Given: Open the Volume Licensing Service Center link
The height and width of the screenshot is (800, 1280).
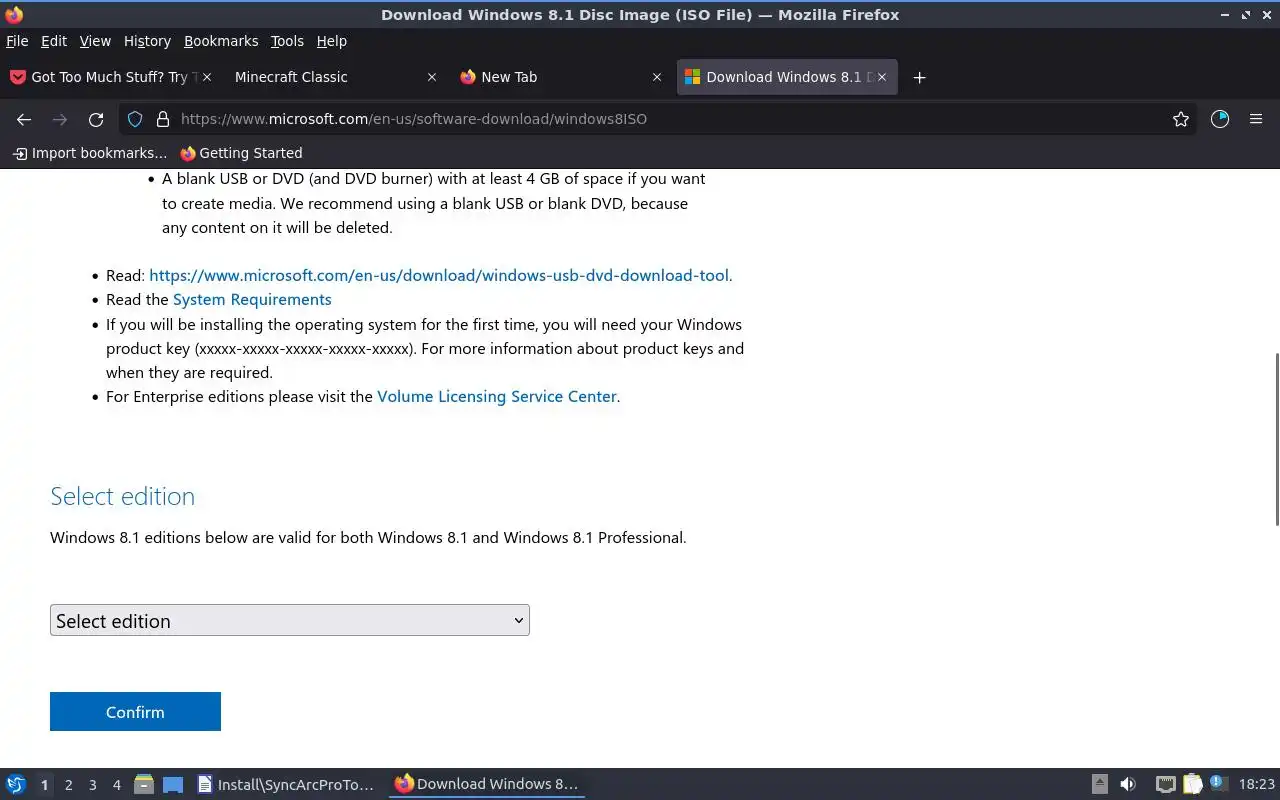Looking at the screenshot, I should (497, 396).
